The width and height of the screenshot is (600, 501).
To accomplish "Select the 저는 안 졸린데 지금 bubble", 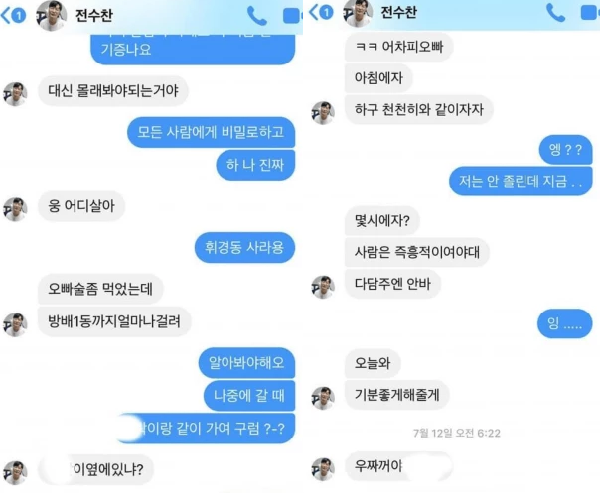I will [x=520, y=181].
